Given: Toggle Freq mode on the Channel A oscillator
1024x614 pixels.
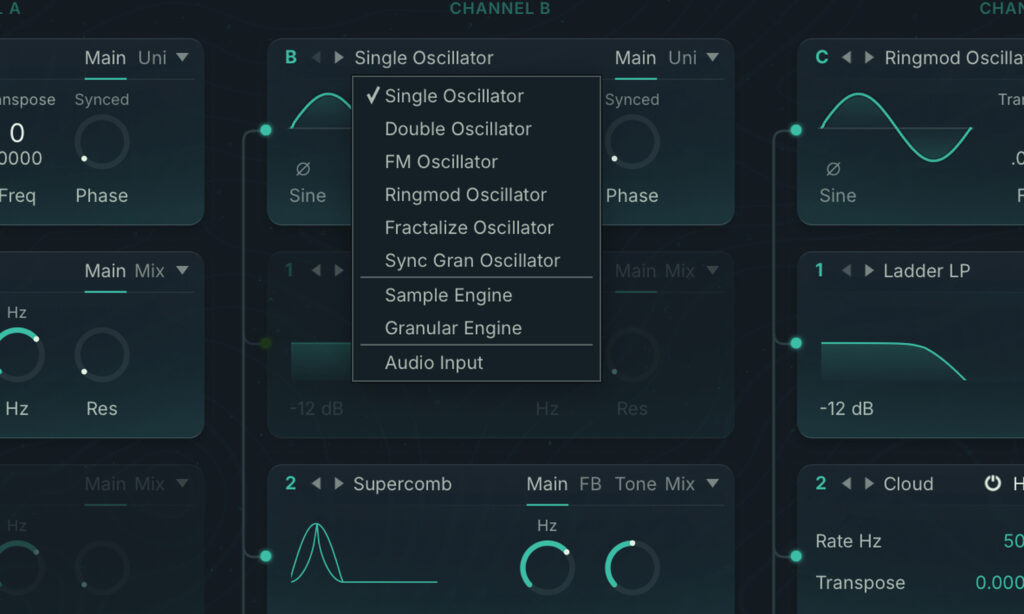Looking at the screenshot, I should click(x=19, y=196).
